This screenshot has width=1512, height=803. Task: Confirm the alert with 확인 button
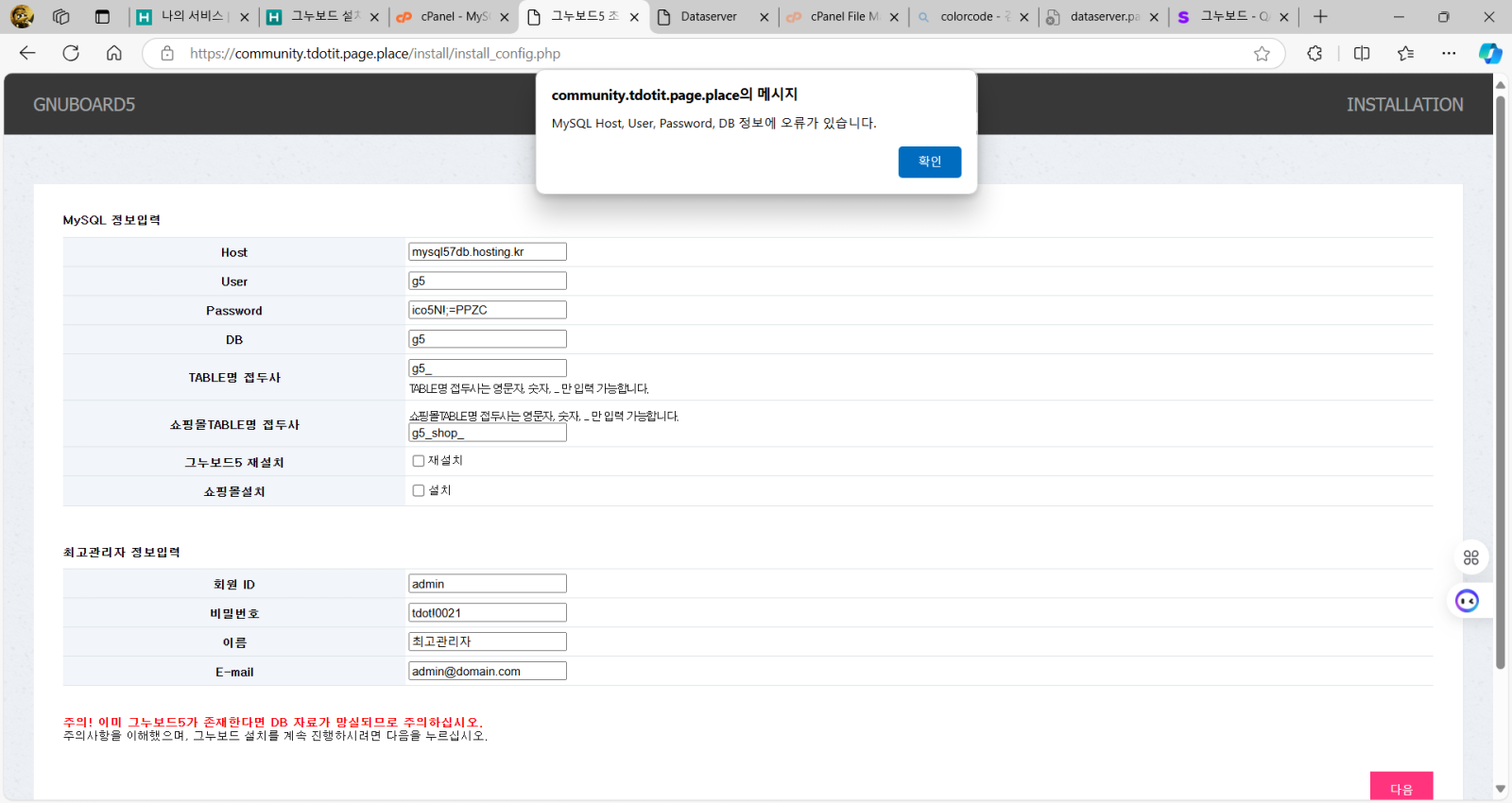click(x=930, y=162)
